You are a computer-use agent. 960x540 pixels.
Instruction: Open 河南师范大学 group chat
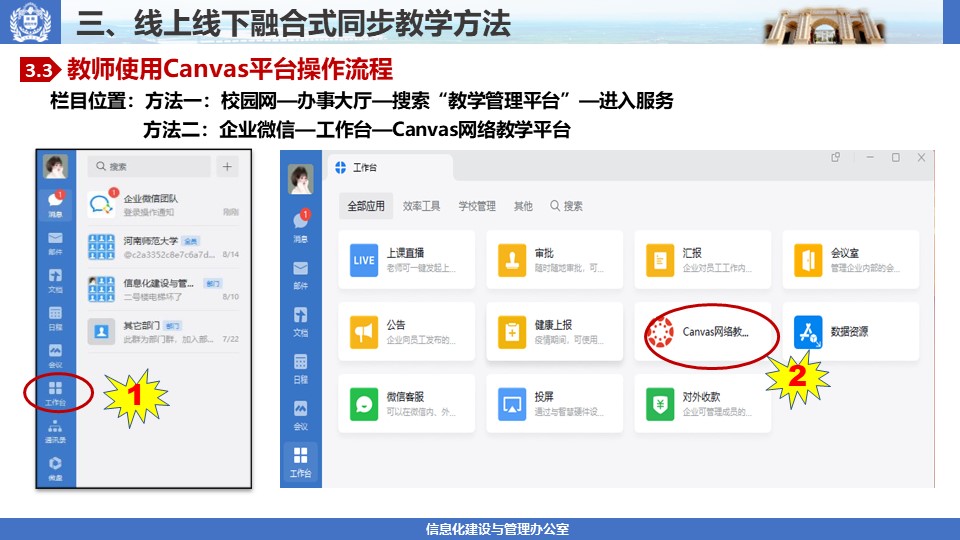coord(163,247)
